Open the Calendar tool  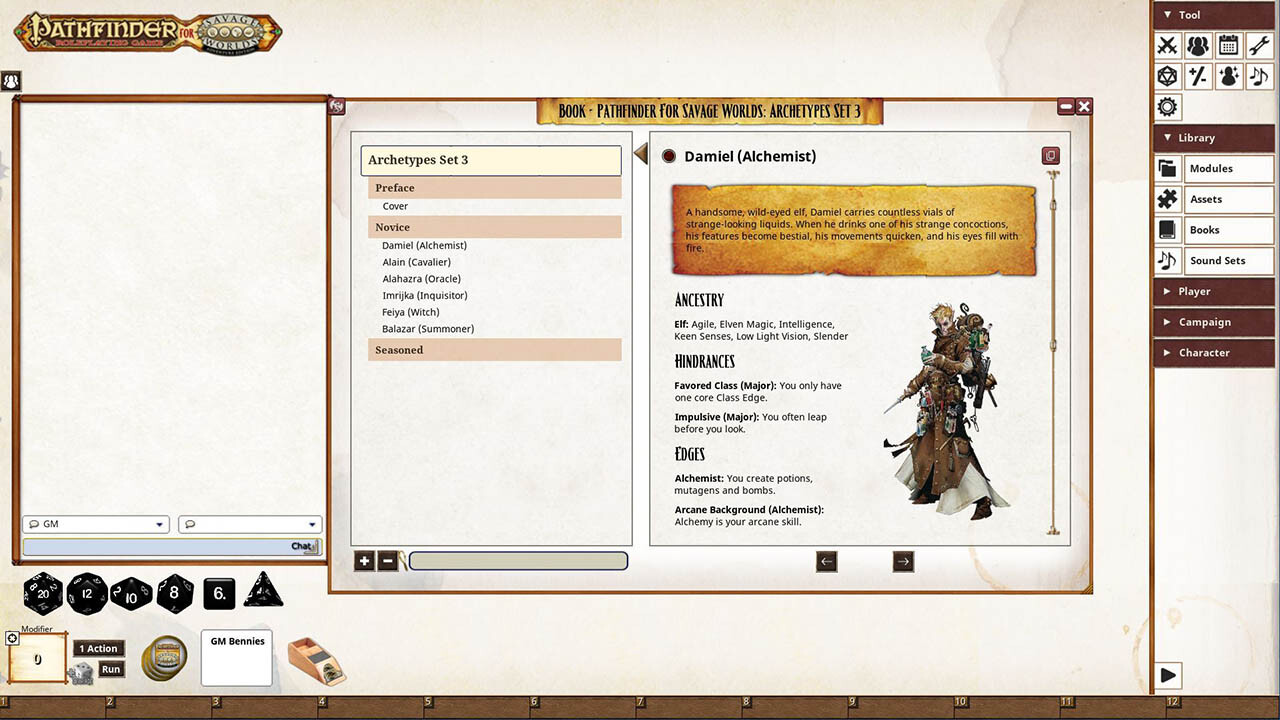[1227, 45]
